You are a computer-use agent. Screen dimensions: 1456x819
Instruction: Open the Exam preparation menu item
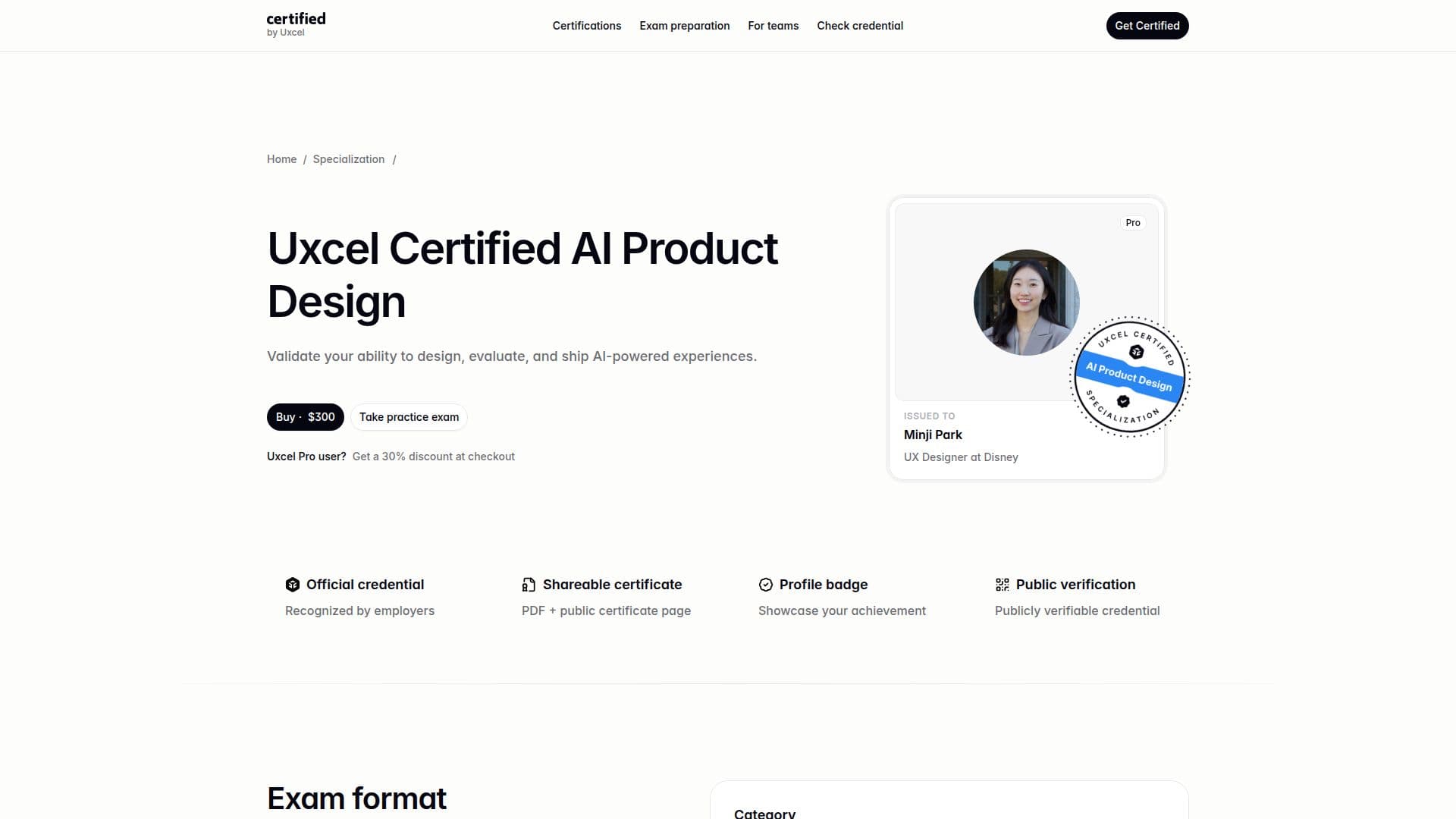pyautogui.click(x=685, y=26)
